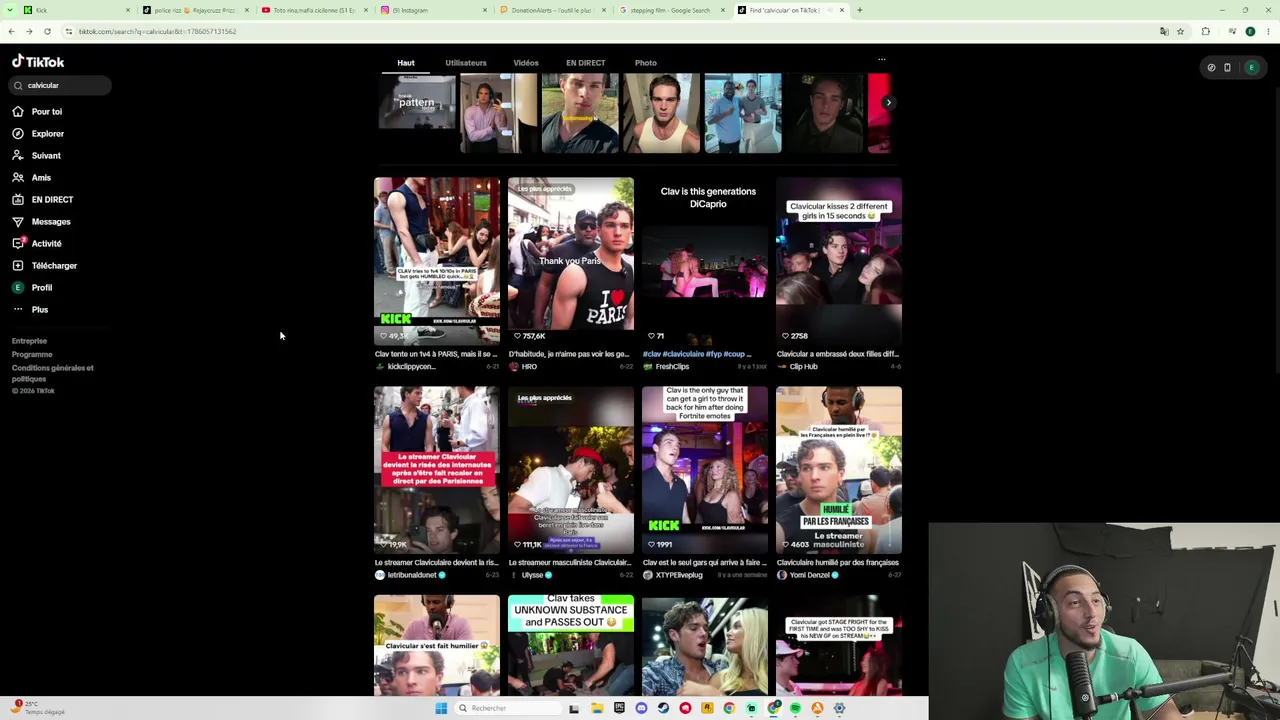Viewport: 1280px width, 720px height.
Task: Open the Yomi Denzel uploader profile
Action: pyautogui.click(x=810, y=575)
